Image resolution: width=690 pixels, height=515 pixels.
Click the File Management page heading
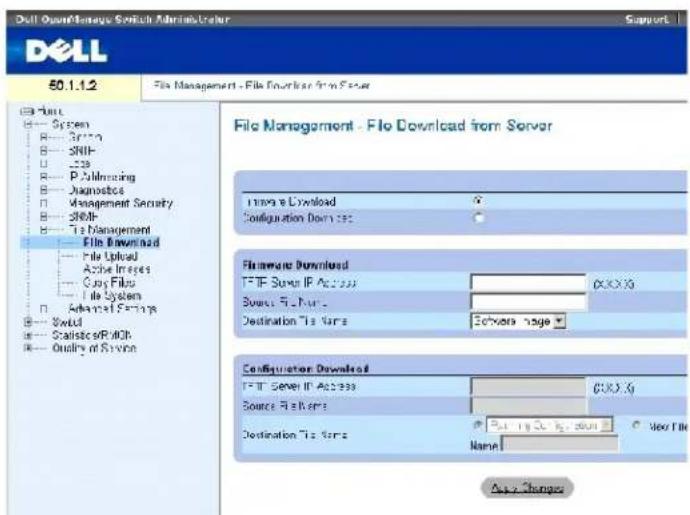pos(393,126)
